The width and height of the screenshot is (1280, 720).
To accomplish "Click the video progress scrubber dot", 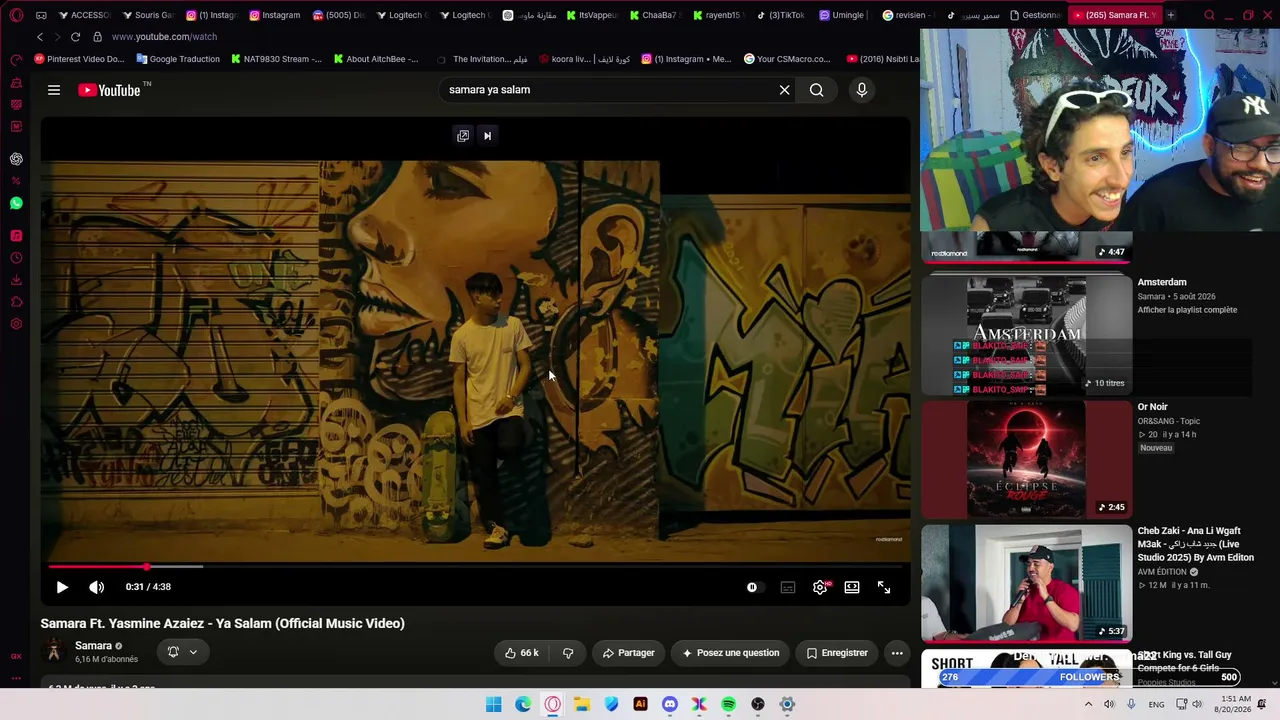I will point(147,567).
